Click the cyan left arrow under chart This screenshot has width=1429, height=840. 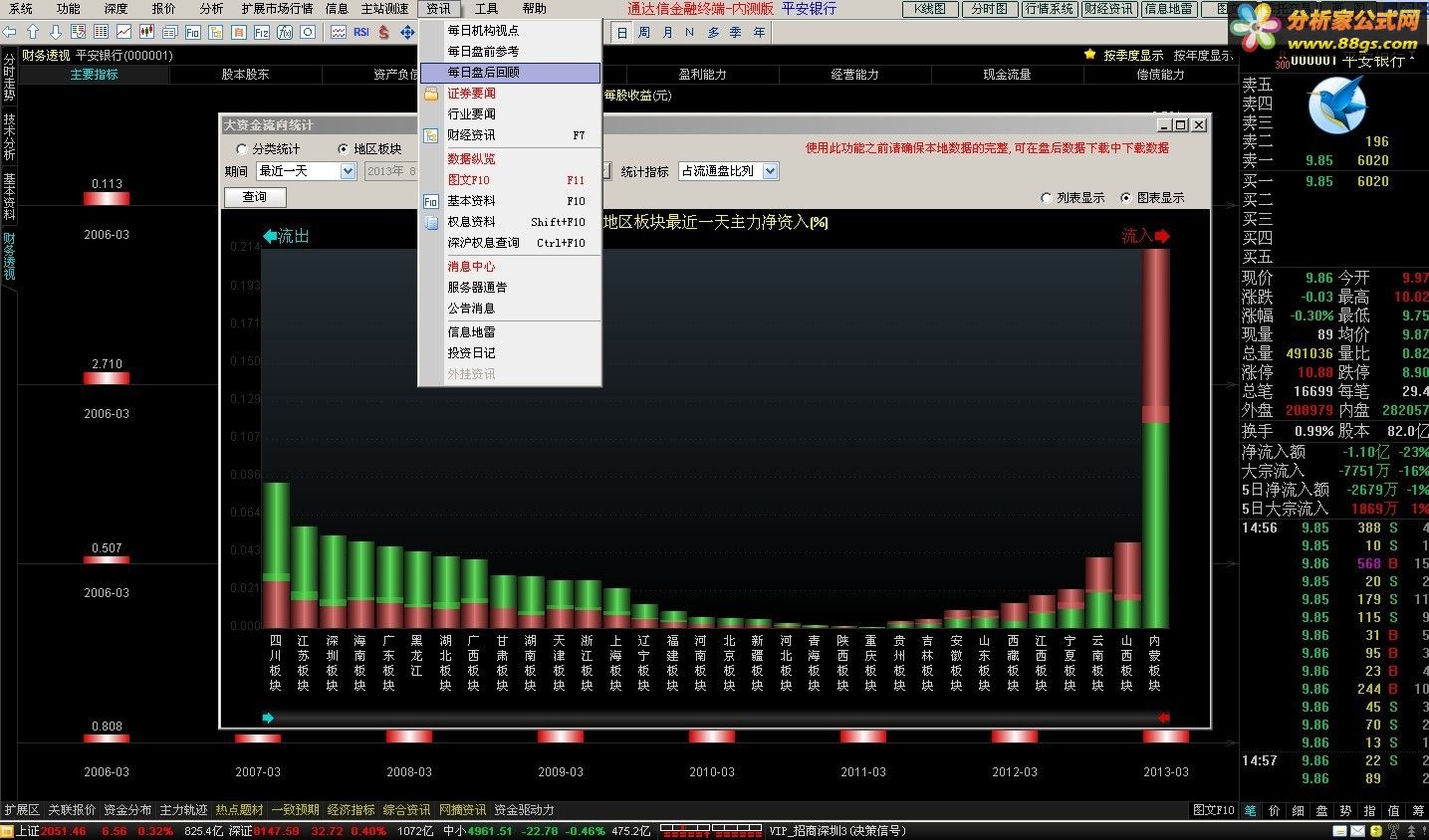[268, 717]
